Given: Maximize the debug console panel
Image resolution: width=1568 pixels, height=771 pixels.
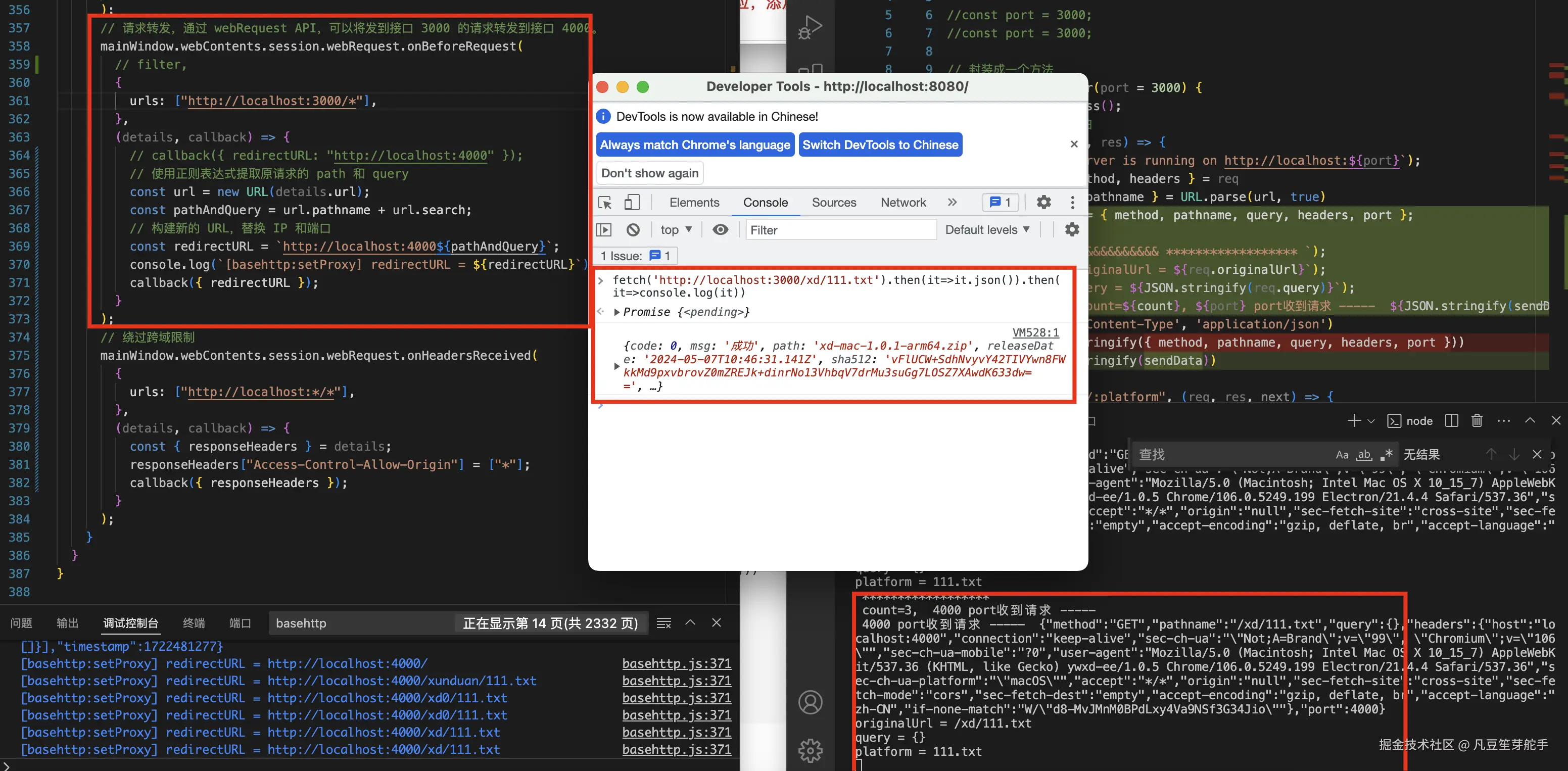Looking at the screenshot, I should (x=690, y=622).
